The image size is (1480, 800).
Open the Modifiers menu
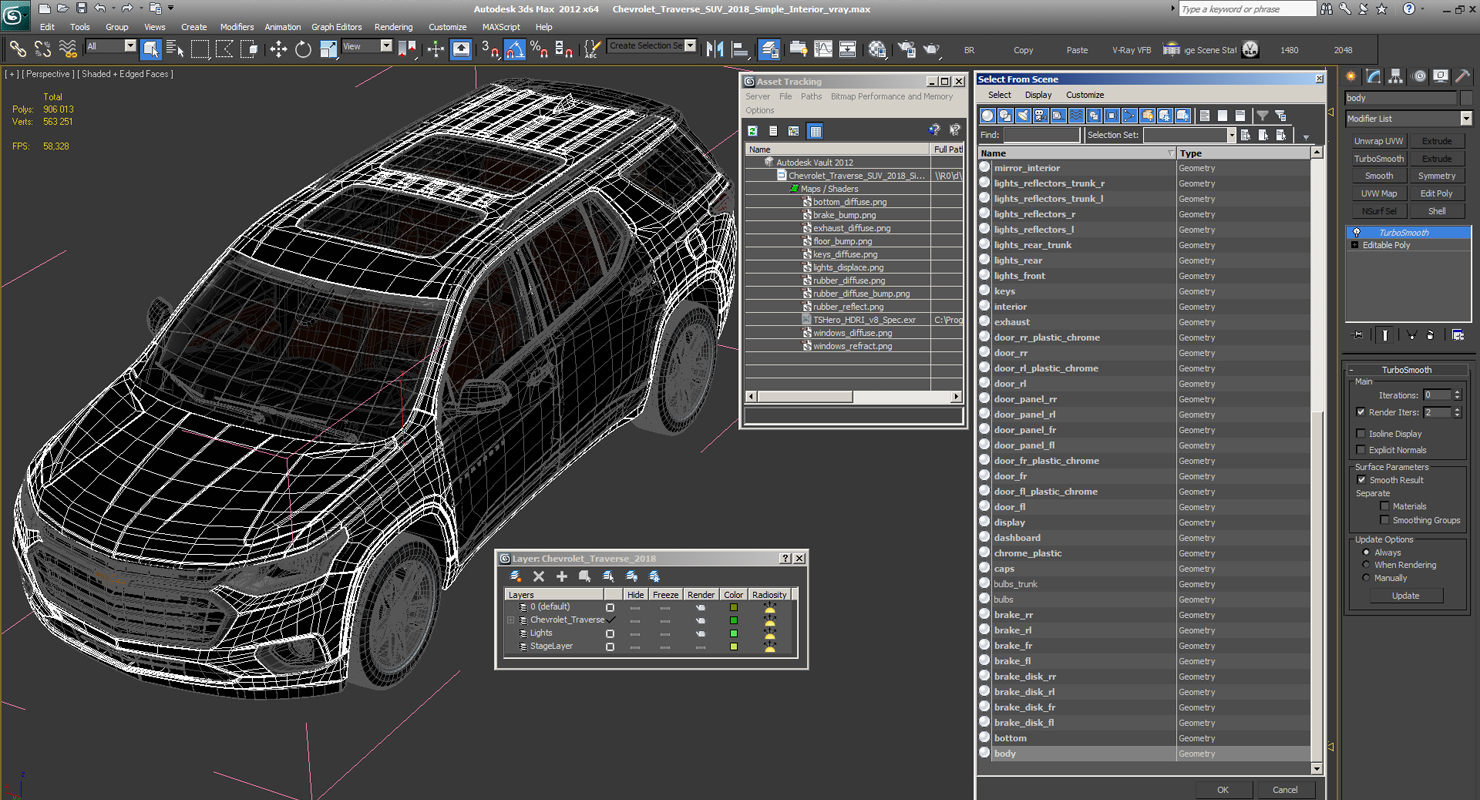point(237,27)
